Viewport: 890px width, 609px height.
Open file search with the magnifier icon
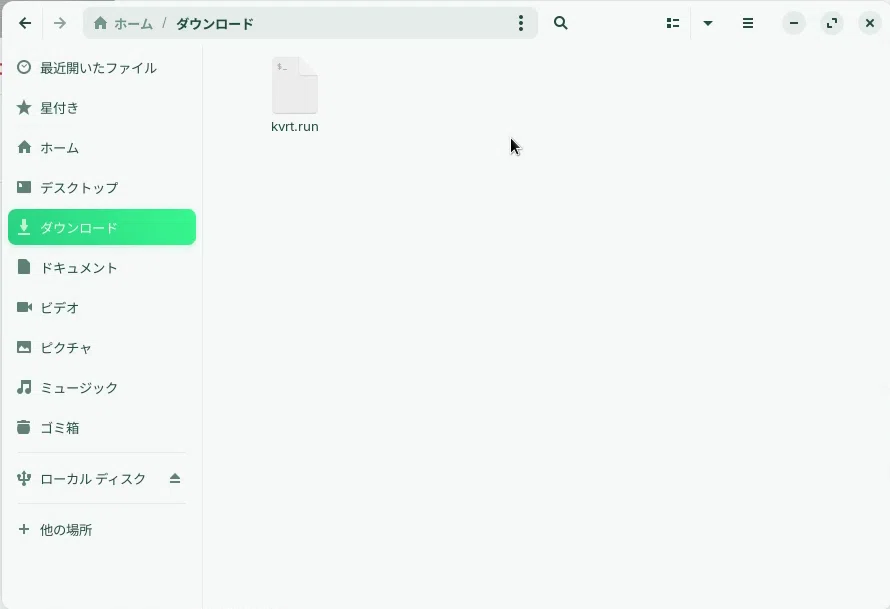point(561,23)
